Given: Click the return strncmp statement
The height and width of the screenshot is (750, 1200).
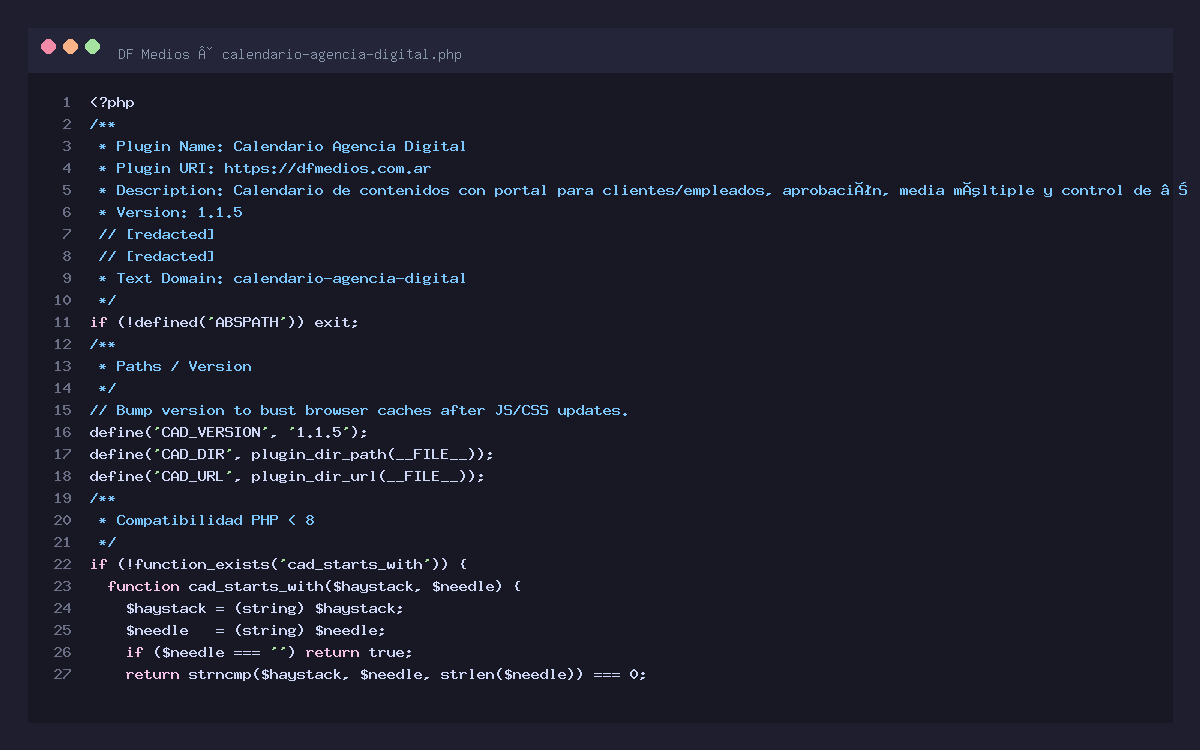Looking at the screenshot, I should pyautogui.click(x=386, y=674).
